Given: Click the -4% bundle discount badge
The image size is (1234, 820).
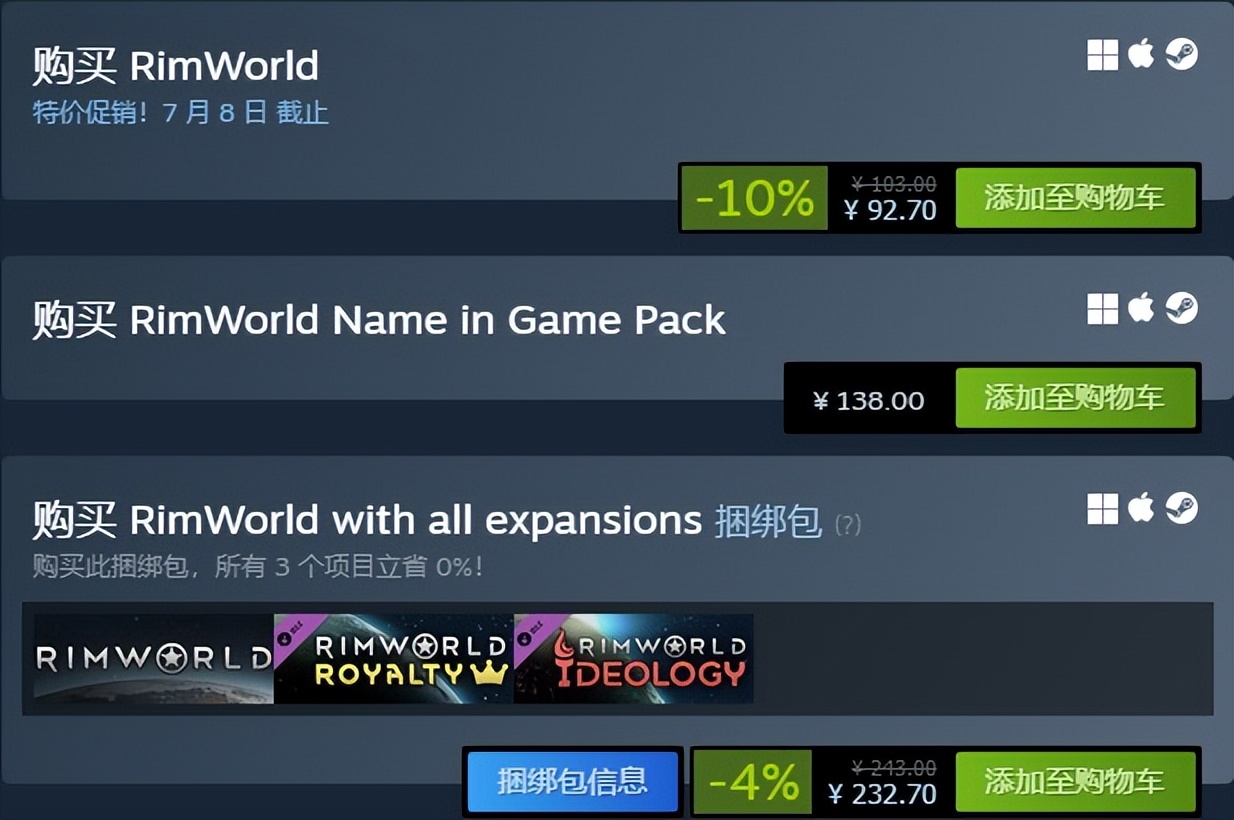Looking at the screenshot, I should coord(754,781).
